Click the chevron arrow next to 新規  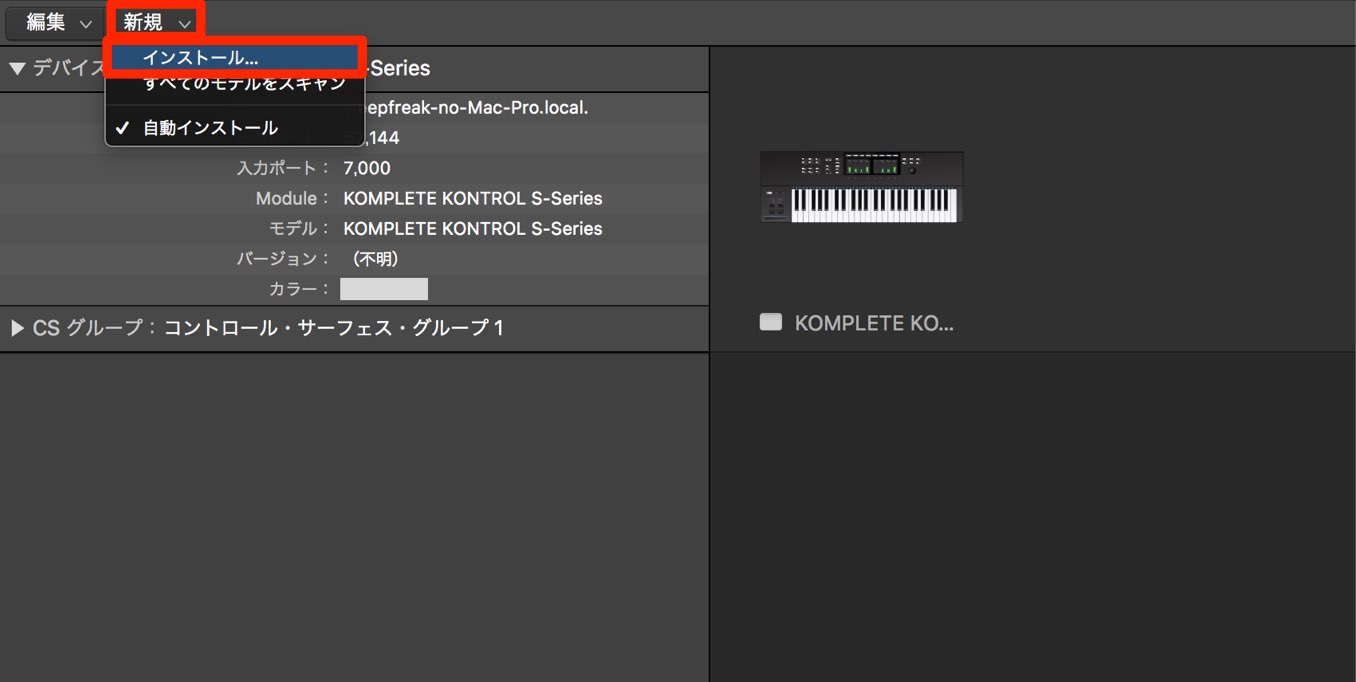click(x=184, y=23)
